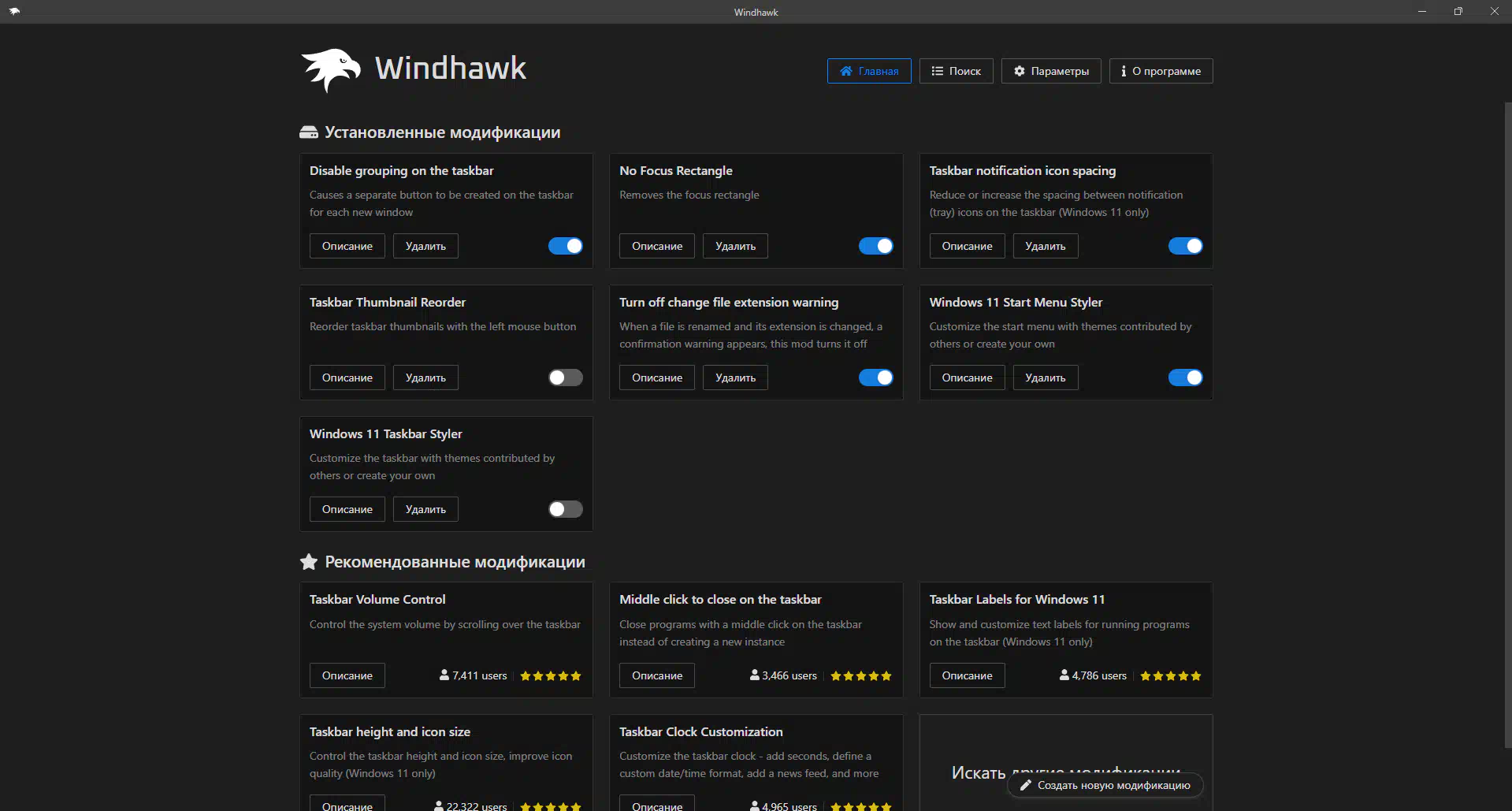The width and height of the screenshot is (1512, 811).
Task: Click the Установленные модификации heading
Action: 443,132
